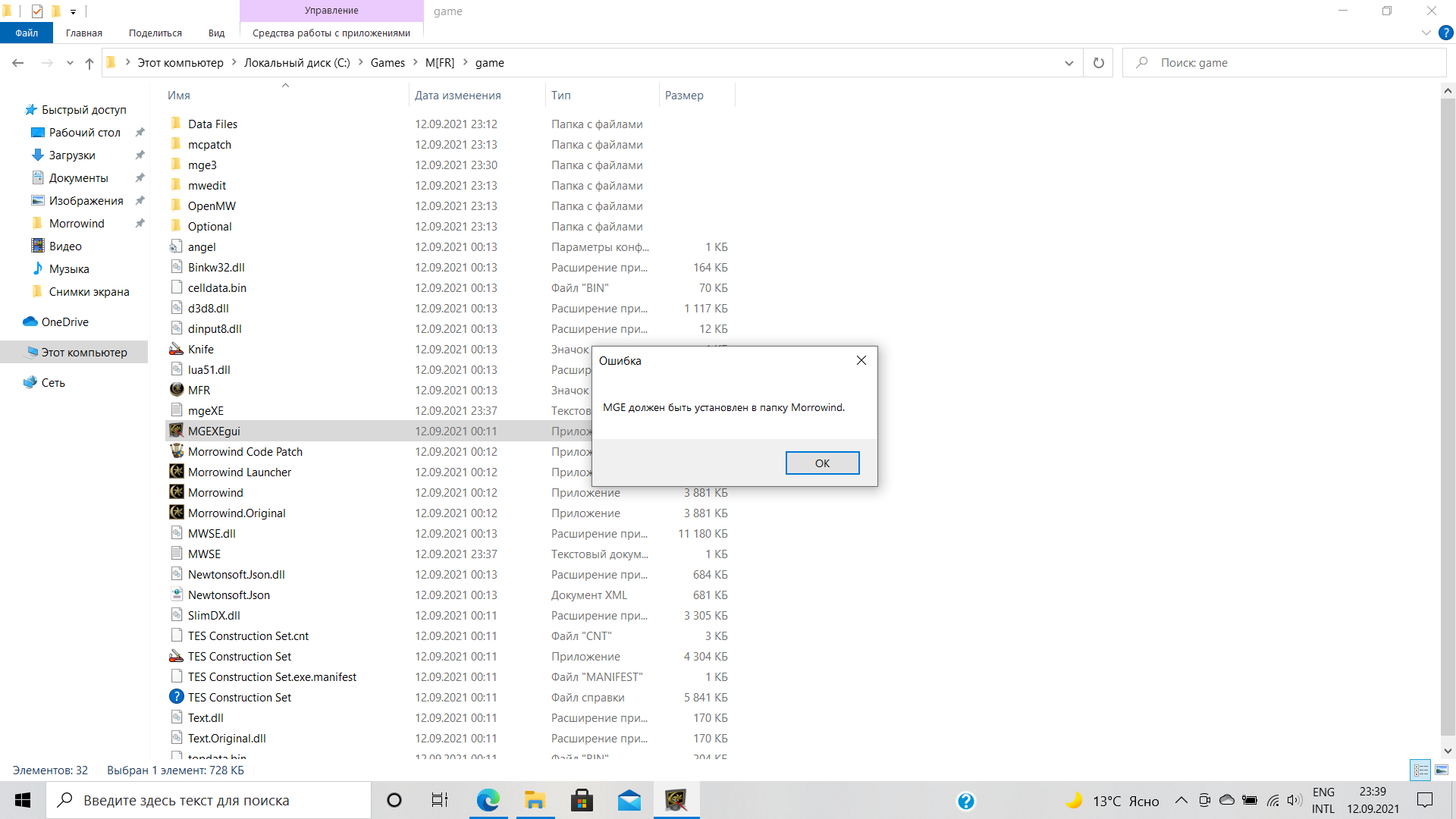The height and width of the screenshot is (819, 1456).
Task: Select the Morrowind Launcher icon
Action: [x=177, y=472]
